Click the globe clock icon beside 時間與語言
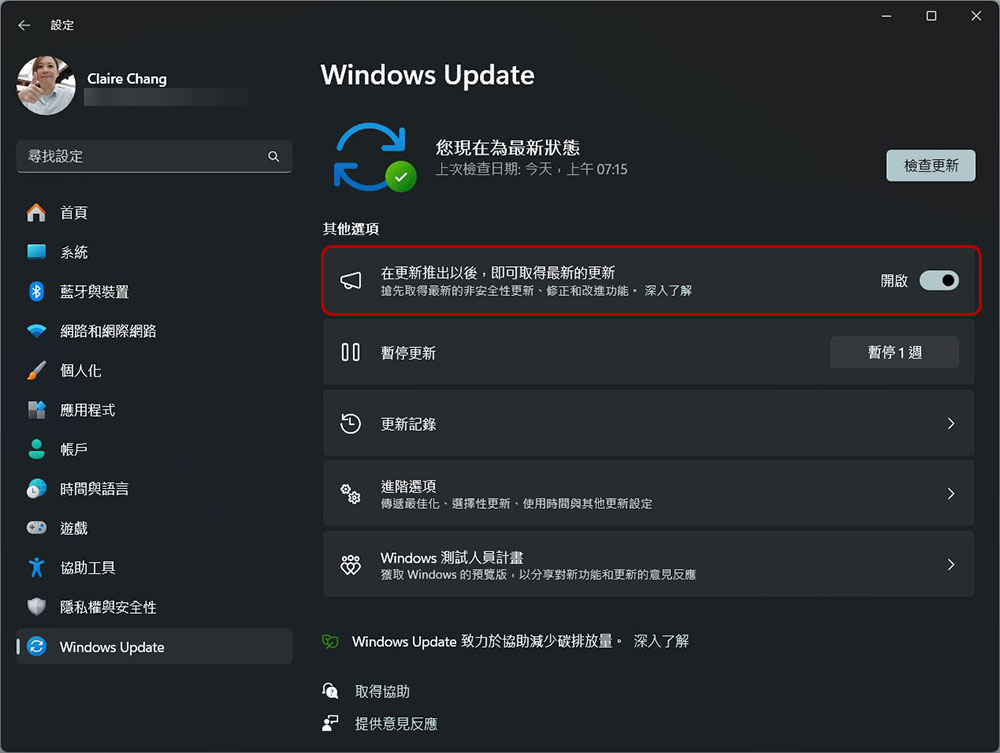The image size is (1000, 753). [x=36, y=488]
